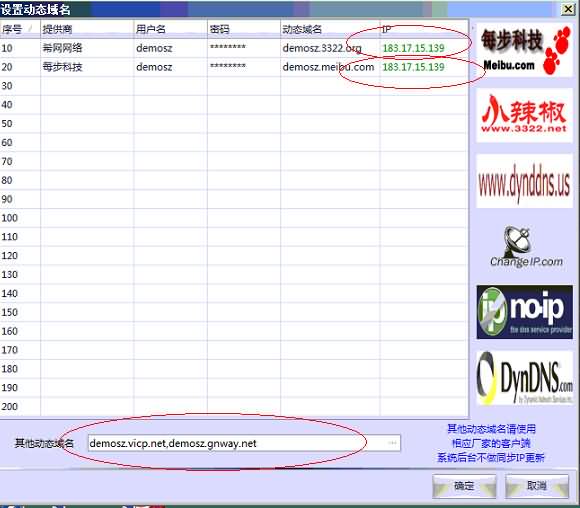Click the 系统后台不做同步IP更新 note text
580x508 pixels.
click(491, 458)
